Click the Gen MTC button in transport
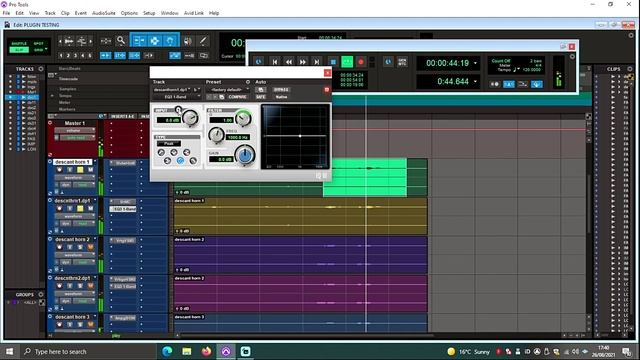640x360 pixels. point(402,62)
